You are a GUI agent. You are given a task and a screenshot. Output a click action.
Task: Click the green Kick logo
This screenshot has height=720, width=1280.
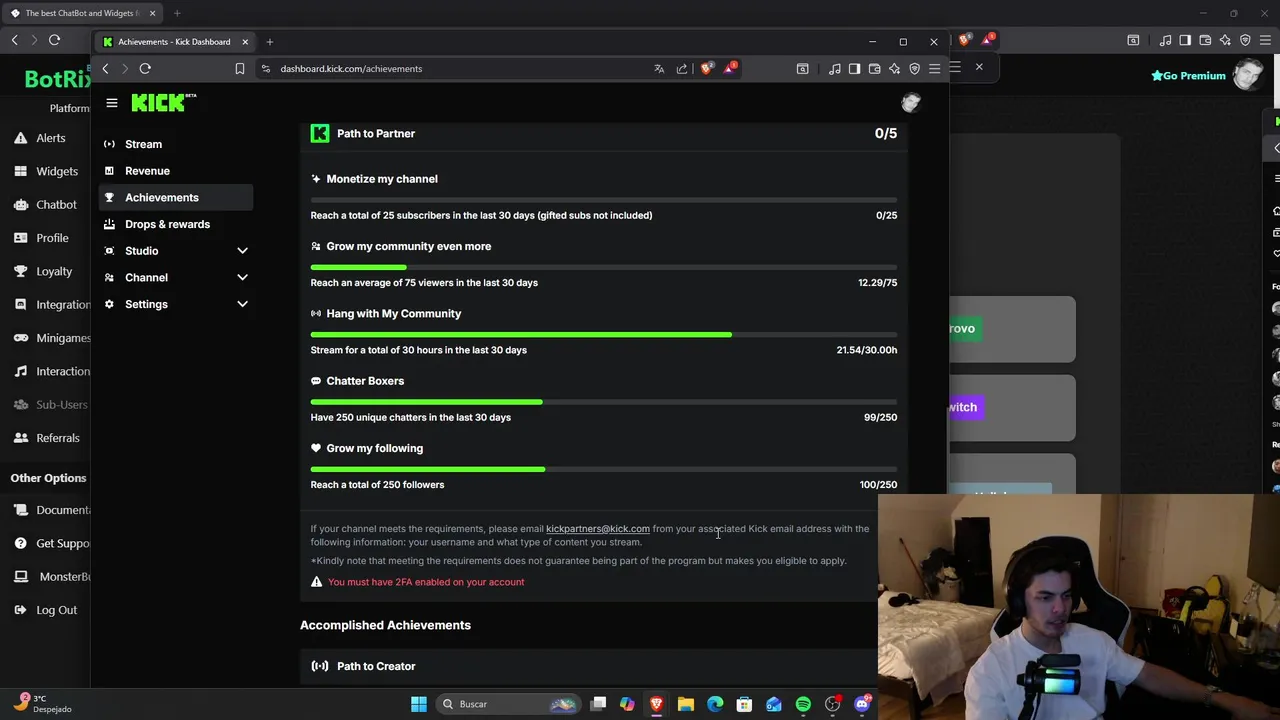(x=164, y=102)
